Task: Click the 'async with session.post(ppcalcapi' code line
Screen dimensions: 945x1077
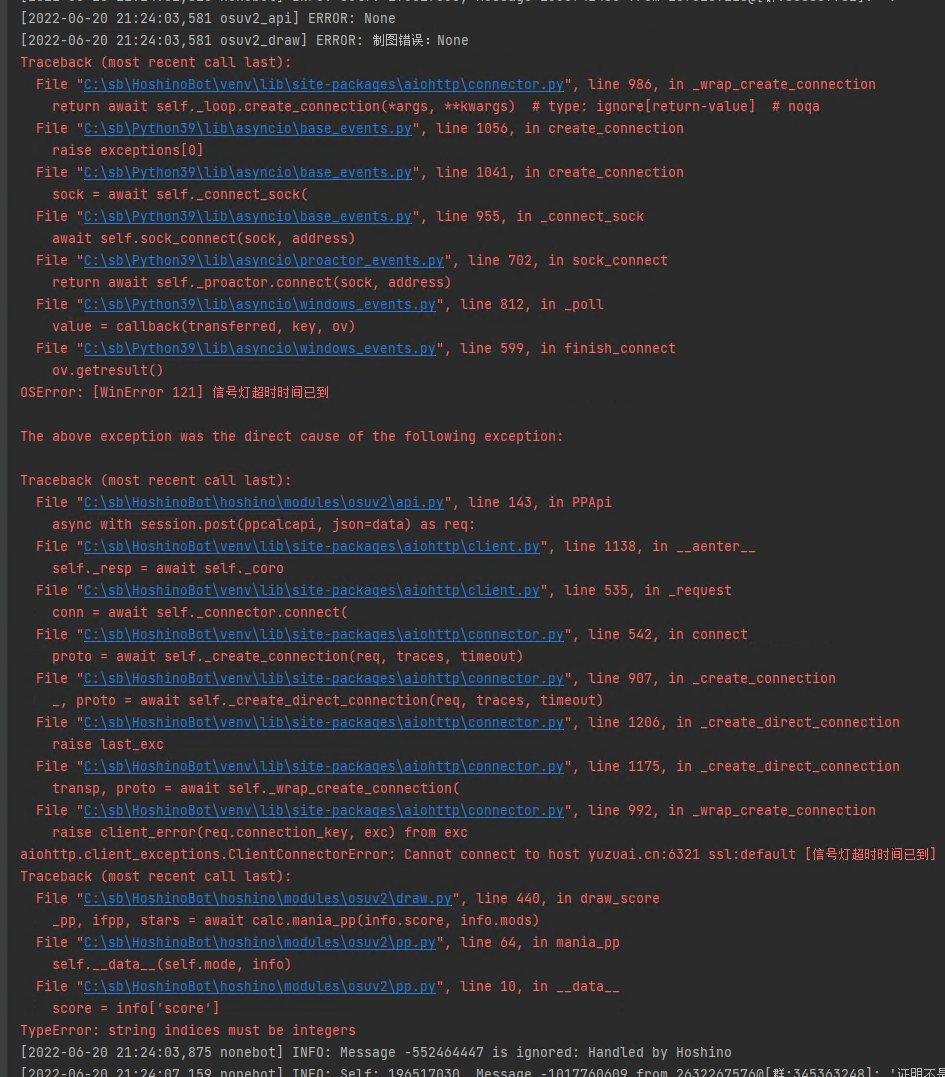Action: [264, 524]
